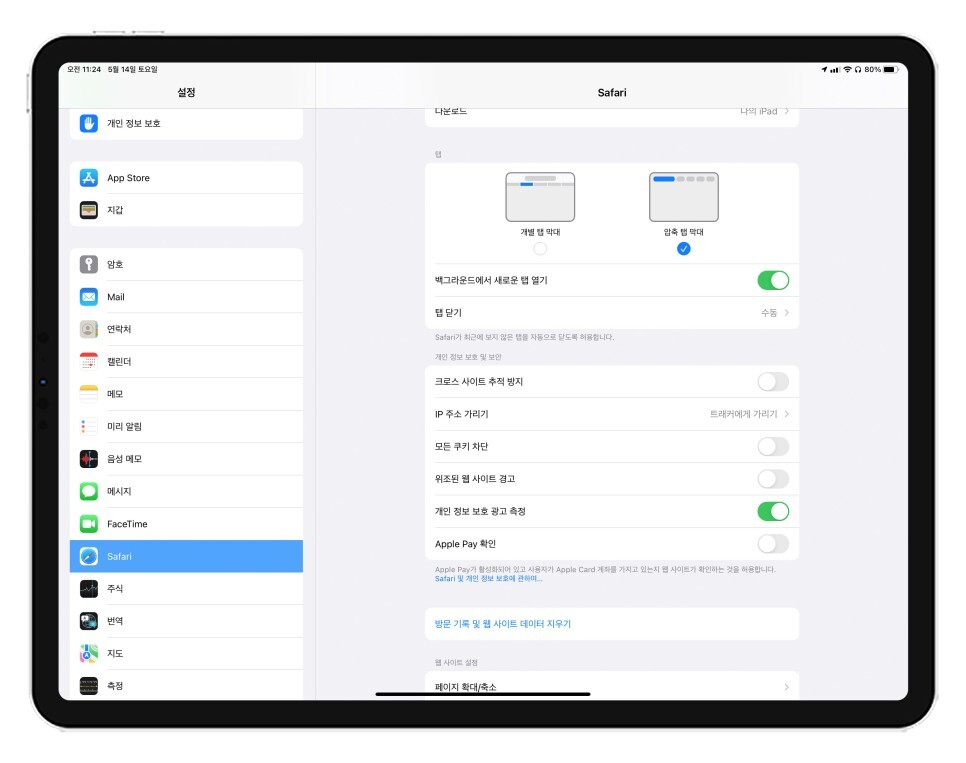966x763 pixels.
Task: Open 페이지 확대/축소 setting row
Action: click(612, 686)
